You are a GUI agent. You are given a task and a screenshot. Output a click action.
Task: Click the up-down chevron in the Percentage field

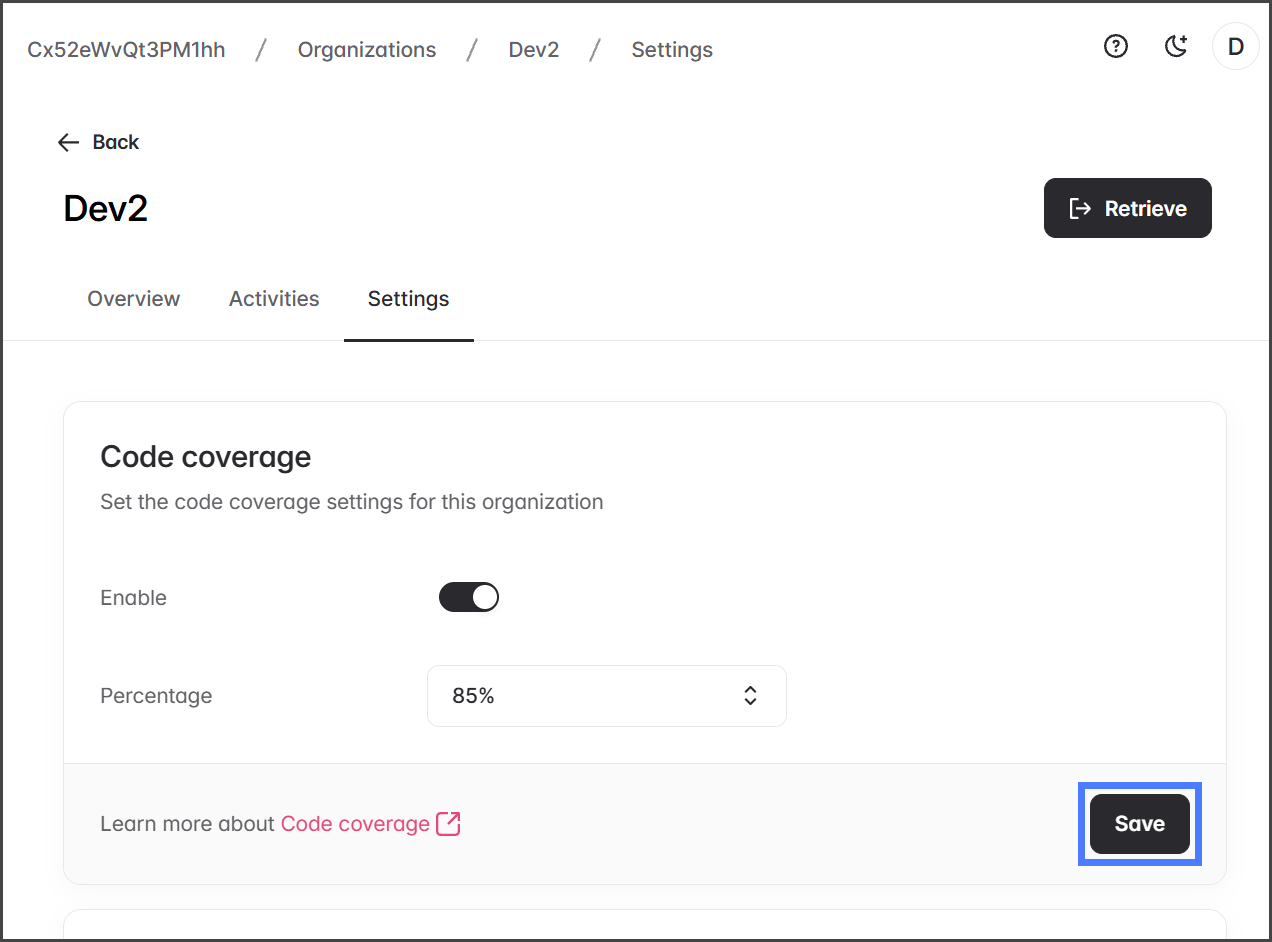pos(750,696)
